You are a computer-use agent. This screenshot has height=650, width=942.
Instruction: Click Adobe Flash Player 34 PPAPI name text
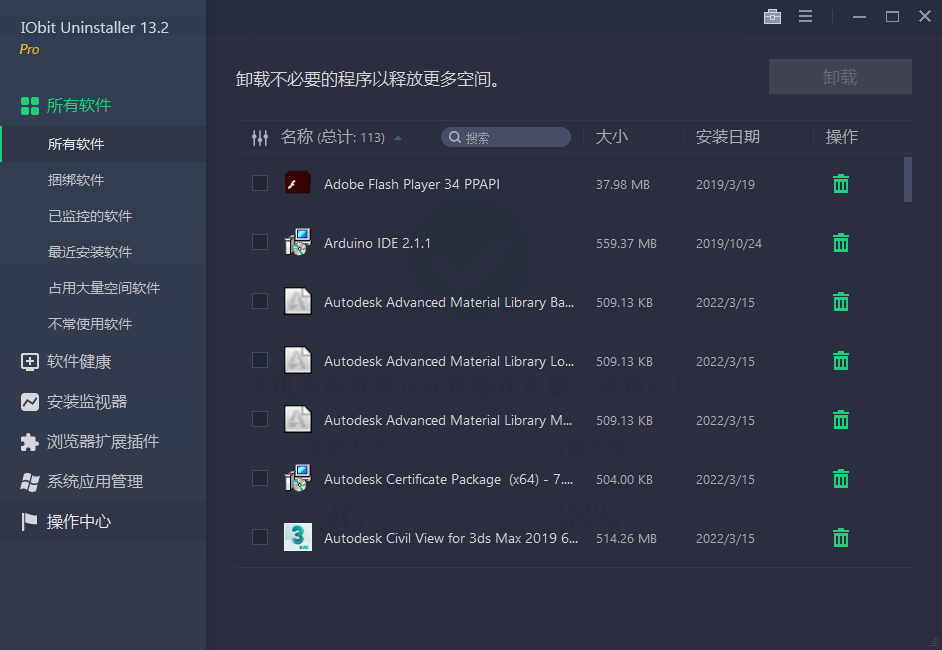(412, 184)
